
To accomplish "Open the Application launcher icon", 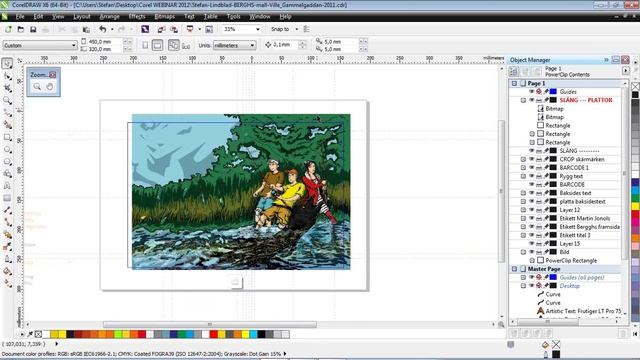I will 190,29.
